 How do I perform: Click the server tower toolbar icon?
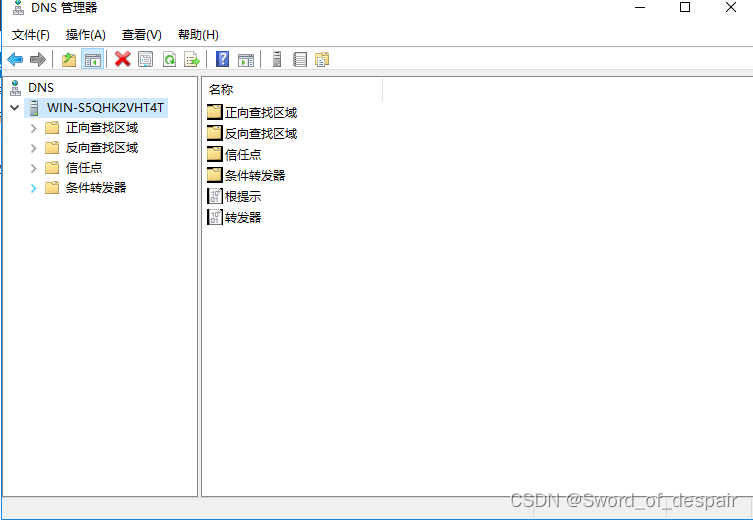[x=277, y=59]
